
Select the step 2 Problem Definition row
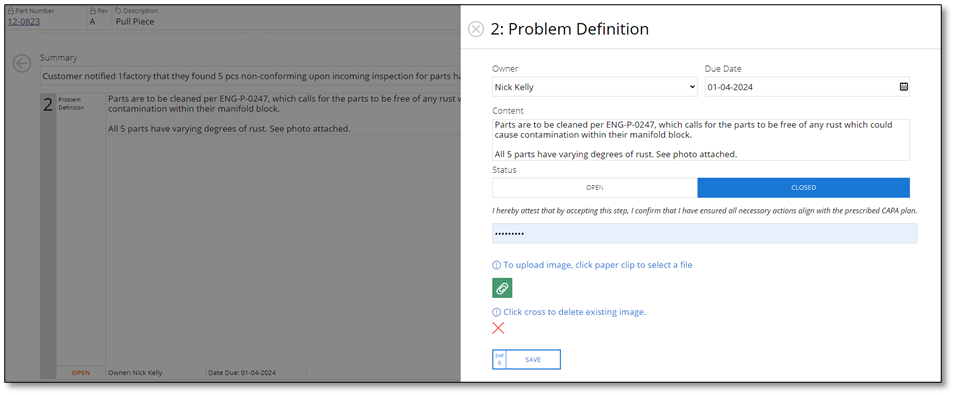(x=250, y=236)
